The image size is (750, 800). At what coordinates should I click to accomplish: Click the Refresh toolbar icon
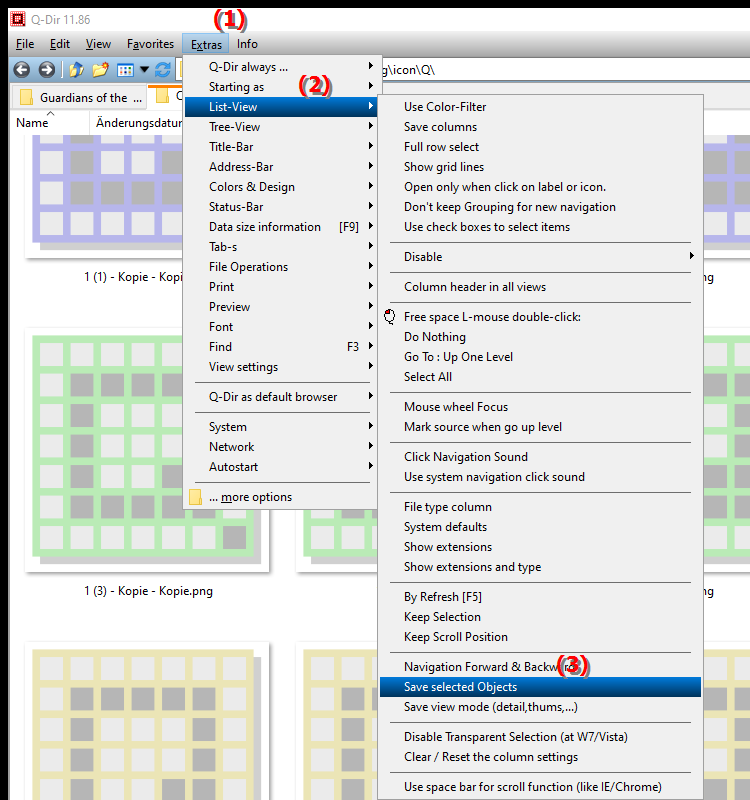click(163, 69)
